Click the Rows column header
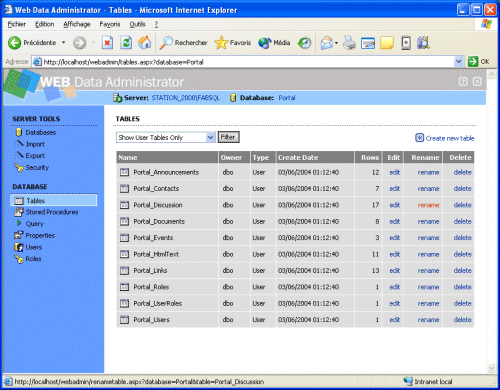500x390 pixels. (370, 157)
